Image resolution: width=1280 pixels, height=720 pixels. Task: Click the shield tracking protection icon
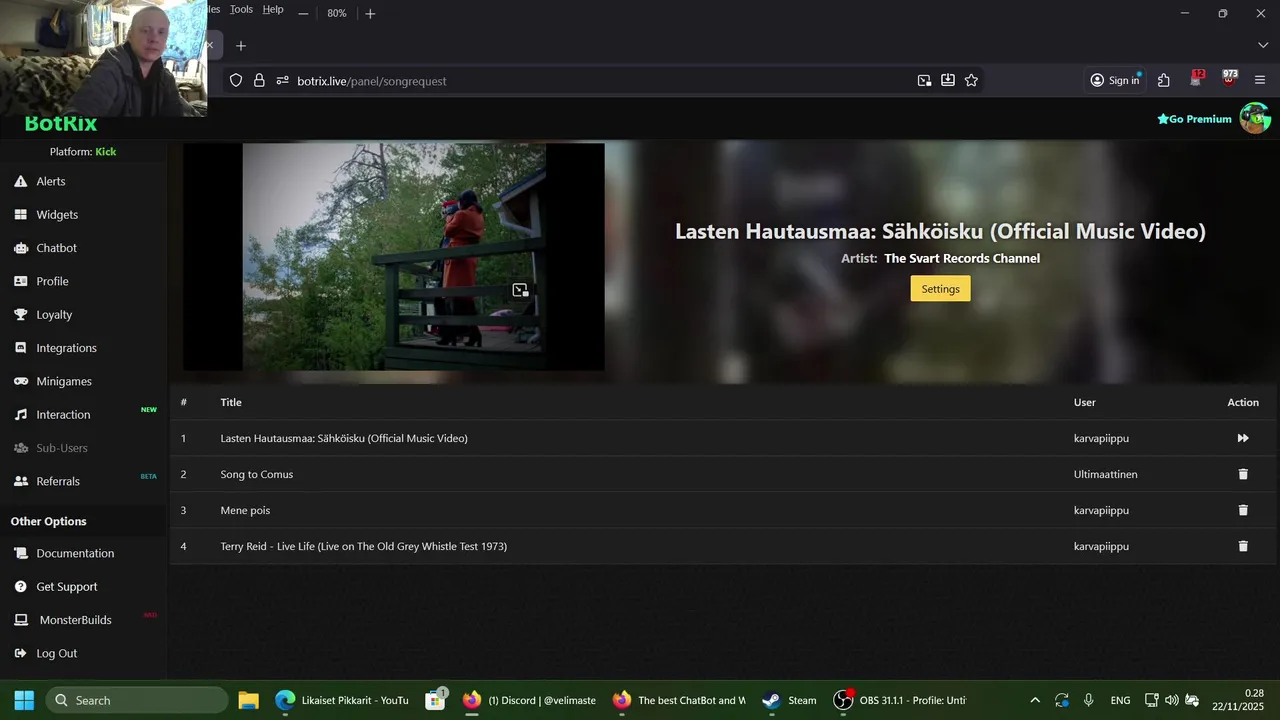point(236,81)
